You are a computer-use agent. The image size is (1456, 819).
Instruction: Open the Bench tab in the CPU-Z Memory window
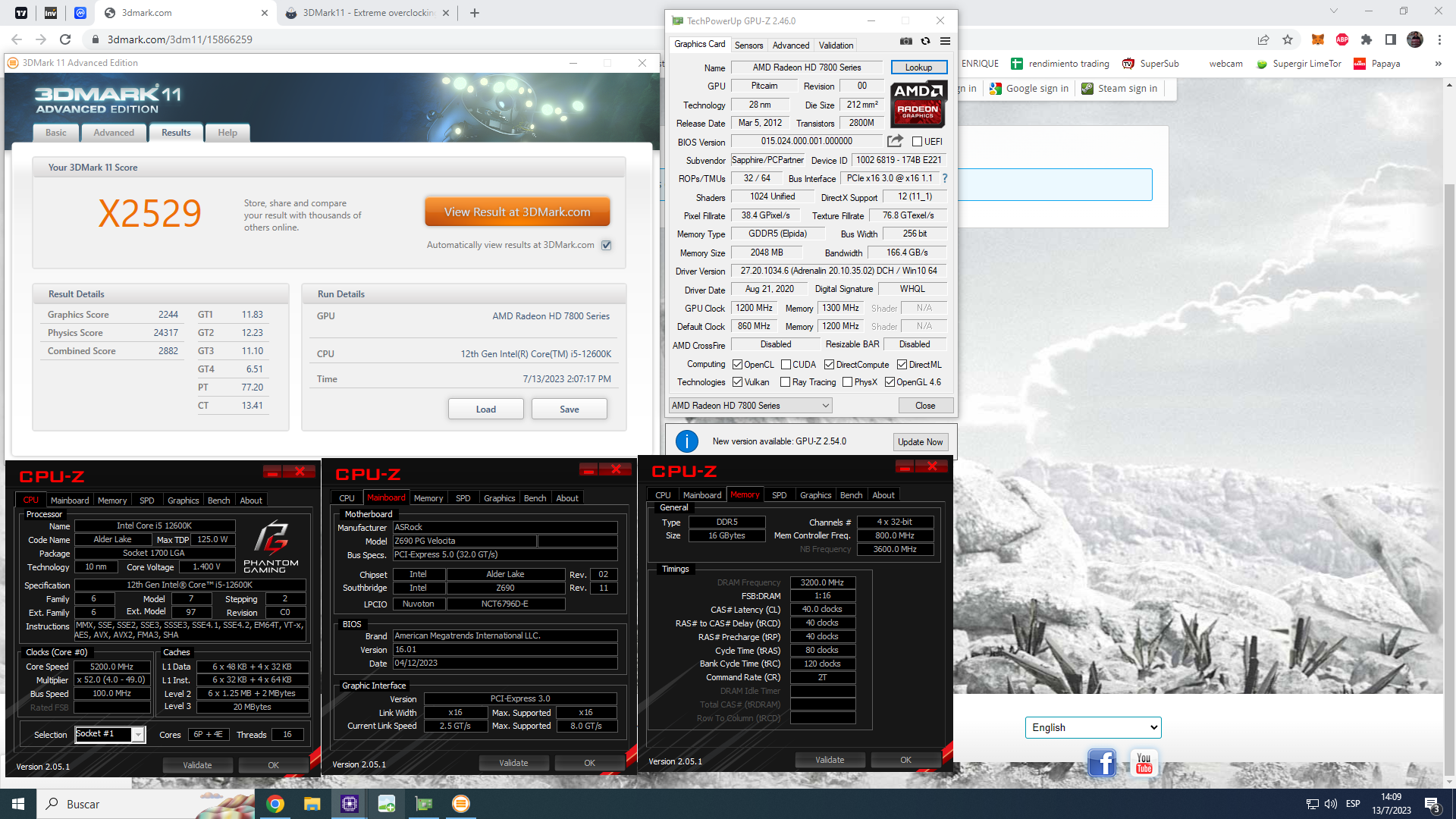click(x=851, y=495)
